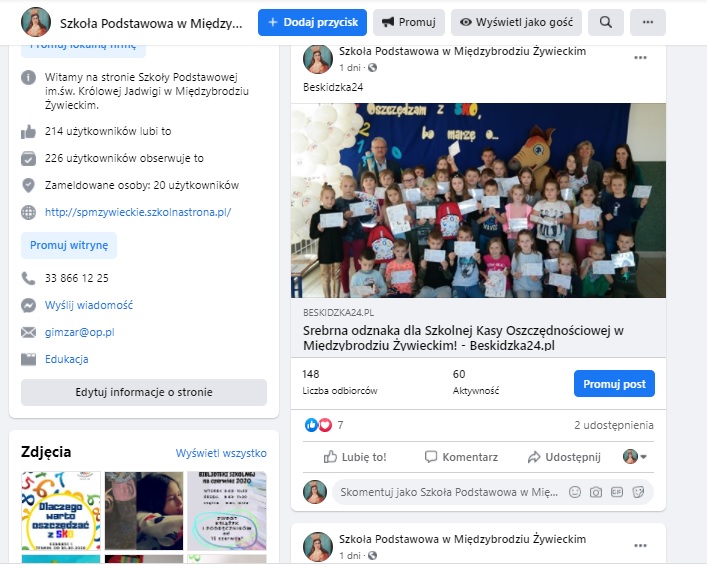
Task: Click the globe icon on the bottom post
Action: coord(372,556)
